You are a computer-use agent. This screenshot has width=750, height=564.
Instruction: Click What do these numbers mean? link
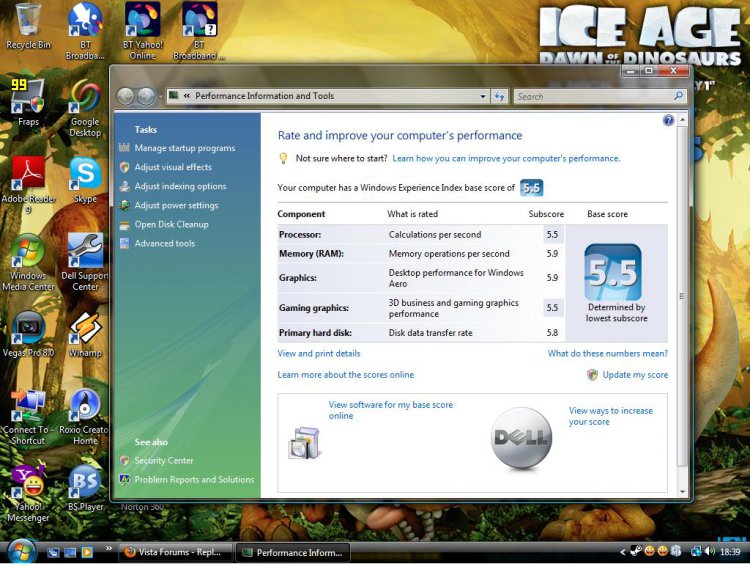click(x=607, y=354)
